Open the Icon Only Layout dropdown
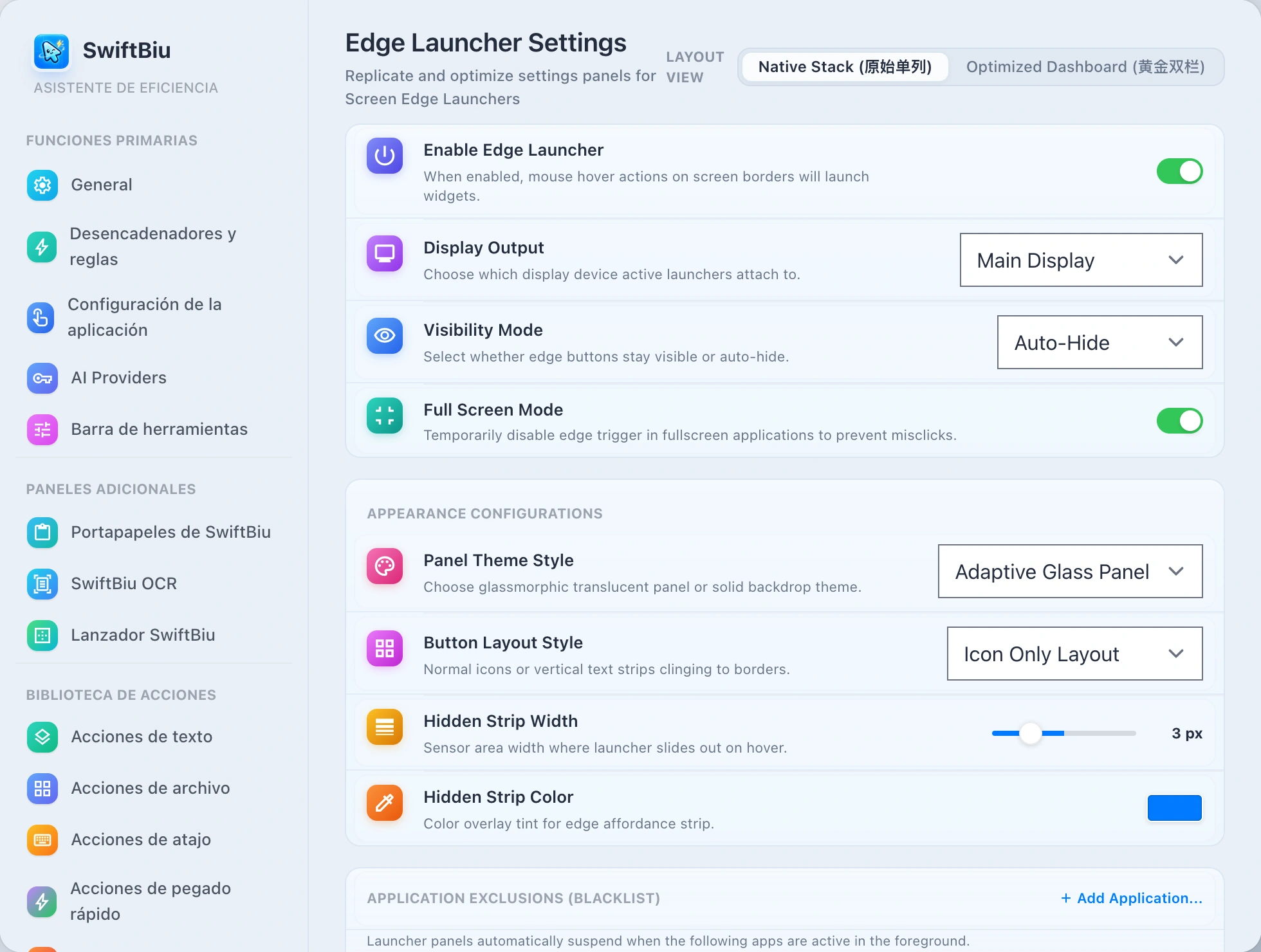The width and height of the screenshot is (1261, 952). (x=1074, y=654)
